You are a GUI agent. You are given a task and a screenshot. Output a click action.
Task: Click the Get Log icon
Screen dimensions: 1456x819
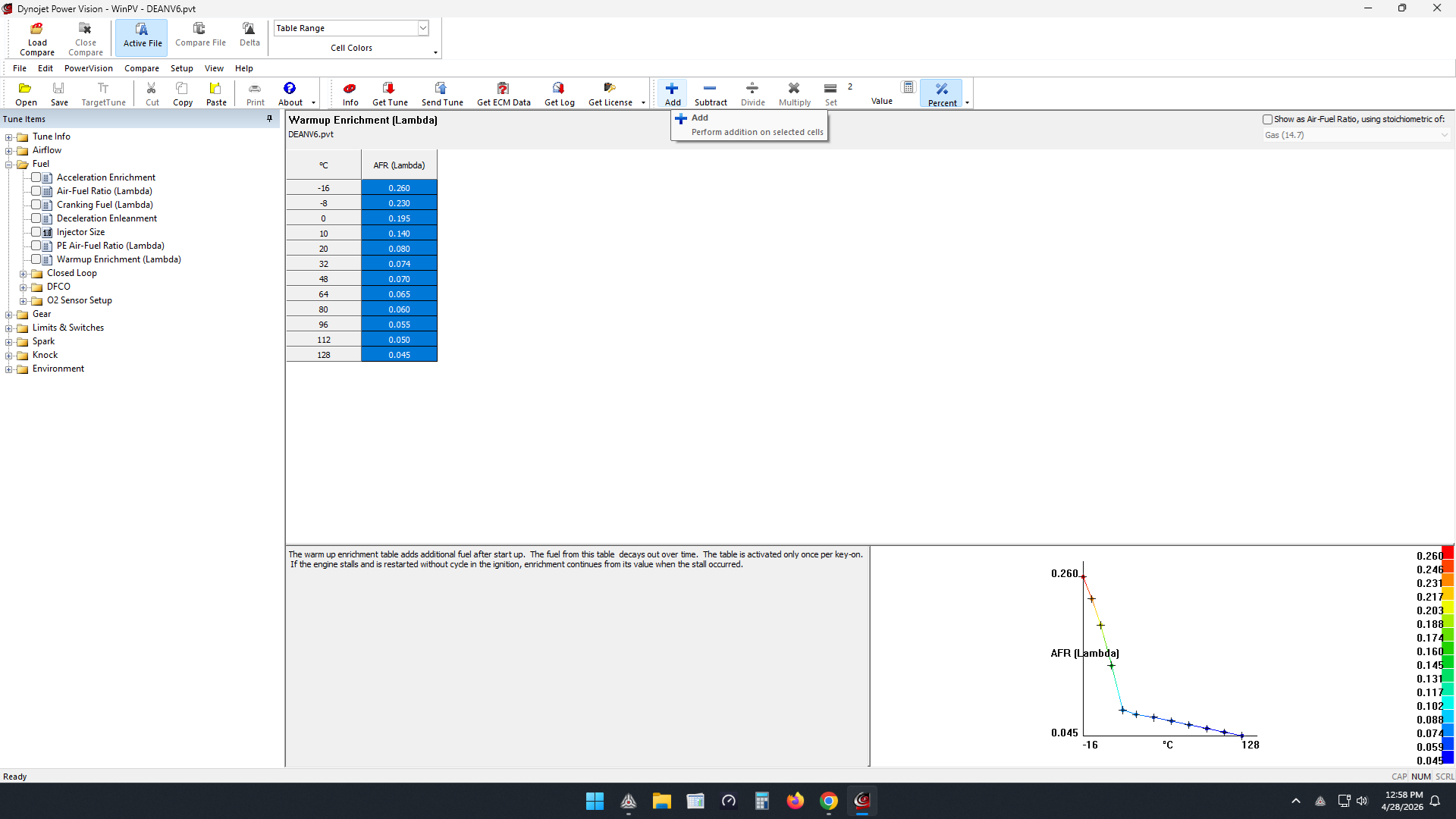click(559, 89)
